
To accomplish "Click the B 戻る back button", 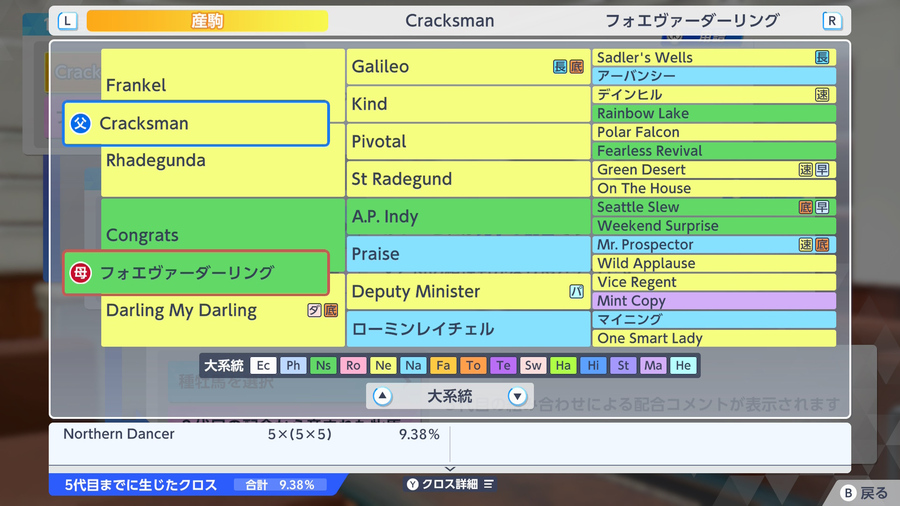I will pyautogui.click(x=864, y=493).
